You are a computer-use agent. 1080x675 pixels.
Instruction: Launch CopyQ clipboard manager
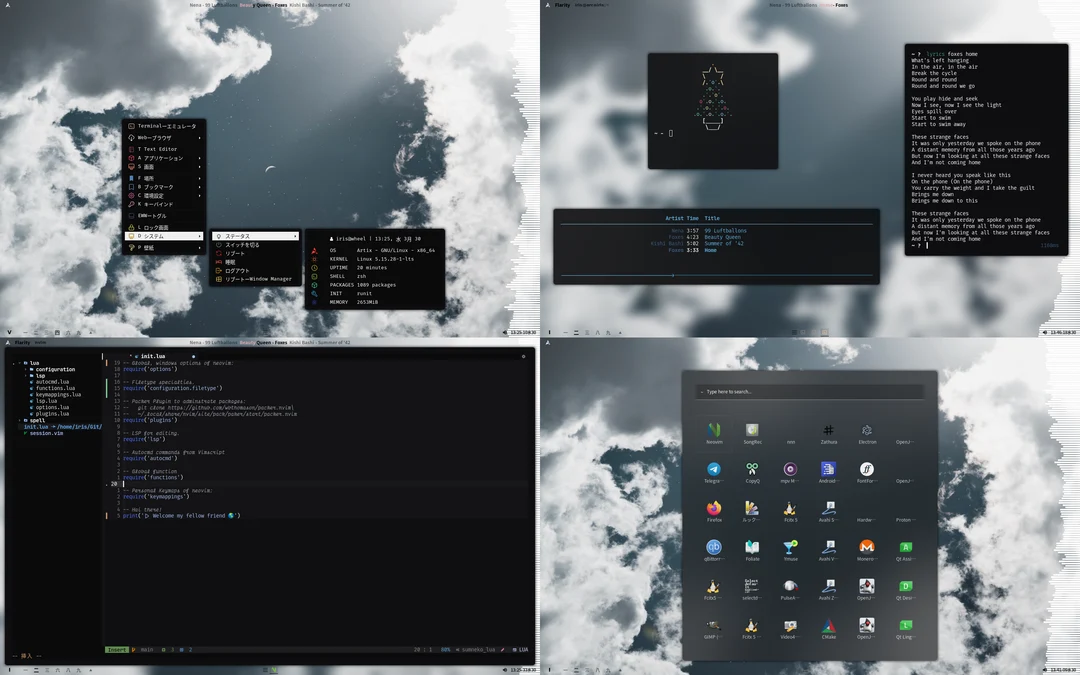coord(752,470)
